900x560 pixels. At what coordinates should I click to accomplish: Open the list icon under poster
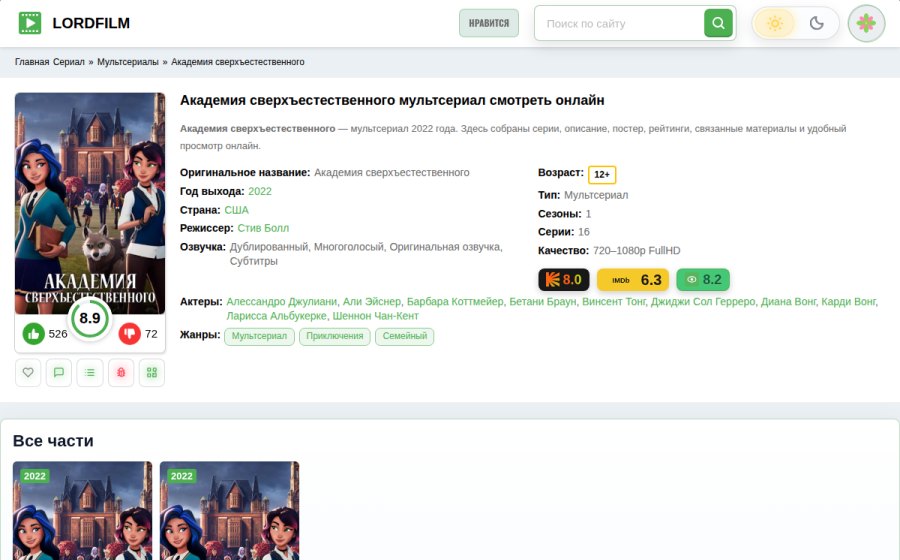pyautogui.click(x=90, y=372)
